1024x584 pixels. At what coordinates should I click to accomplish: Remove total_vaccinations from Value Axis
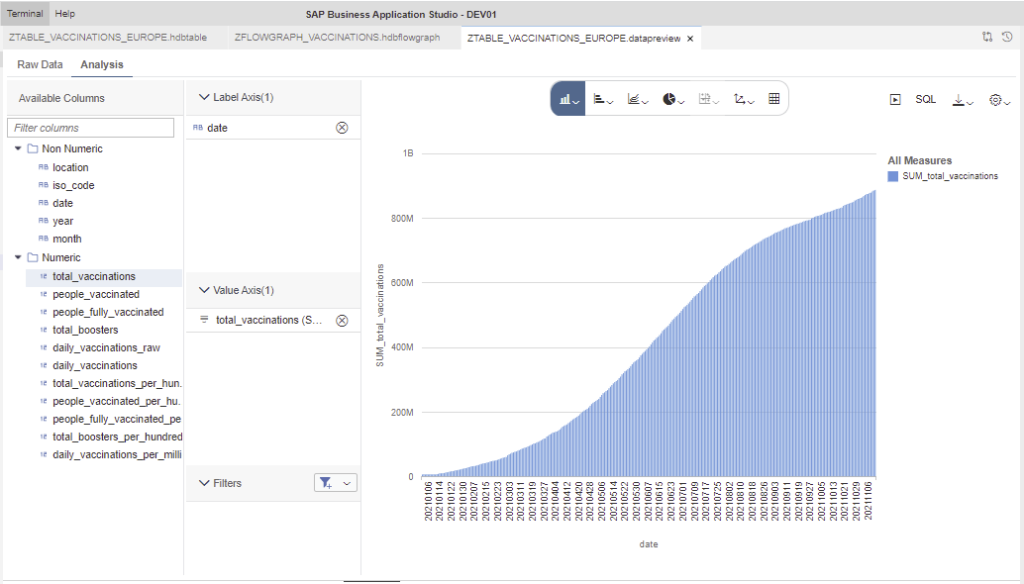342,321
